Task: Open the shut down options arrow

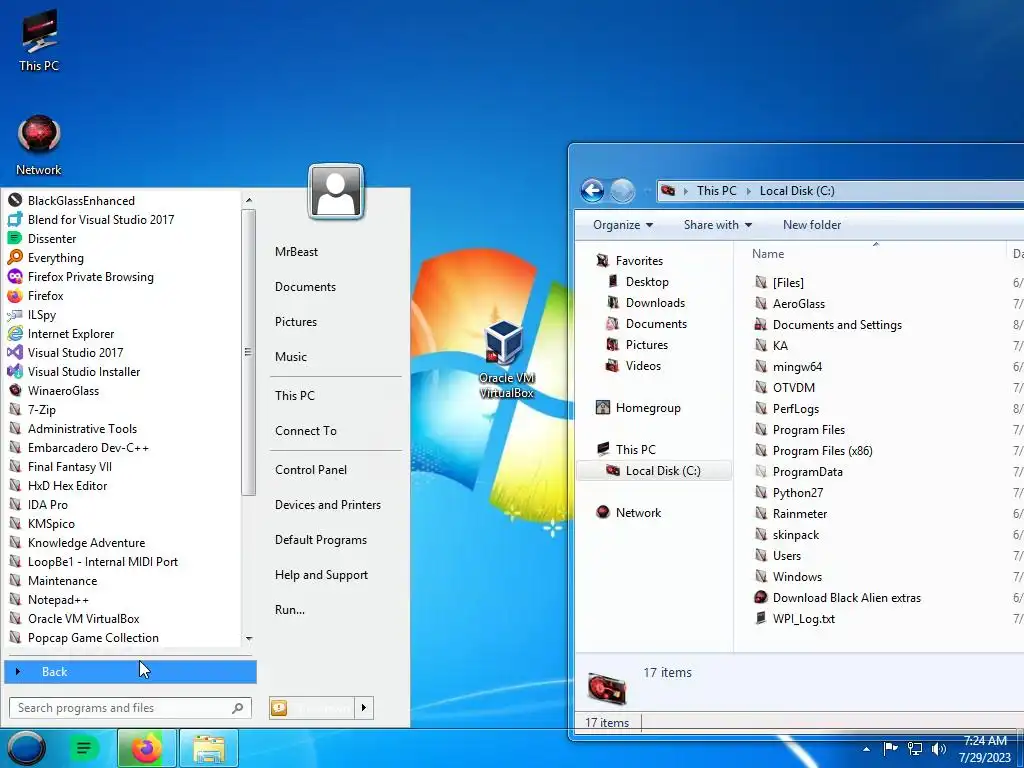Action: tap(364, 708)
